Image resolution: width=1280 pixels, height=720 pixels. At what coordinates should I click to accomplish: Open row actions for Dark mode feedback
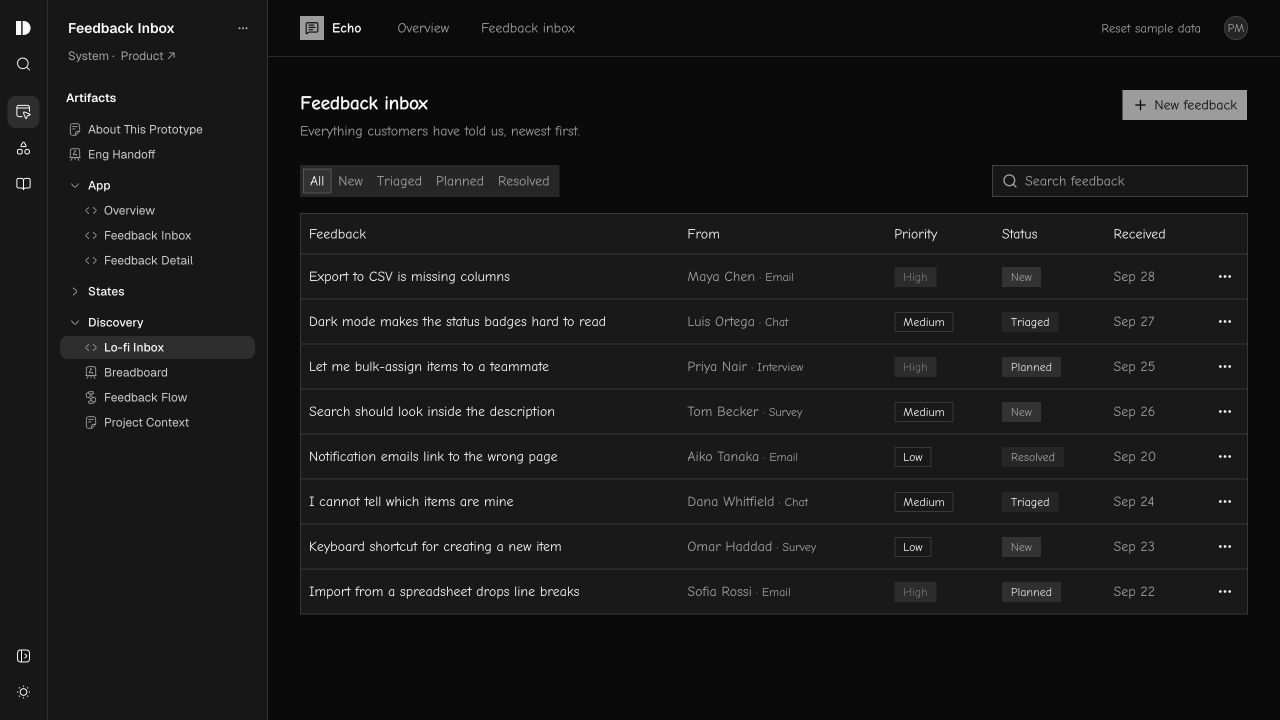pyautogui.click(x=1225, y=322)
